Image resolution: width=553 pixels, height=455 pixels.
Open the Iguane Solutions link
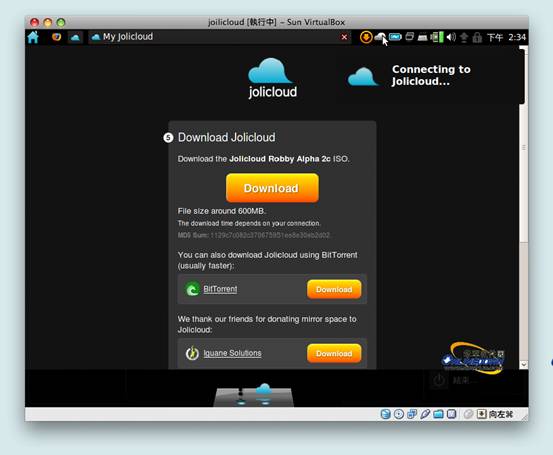click(232, 353)
